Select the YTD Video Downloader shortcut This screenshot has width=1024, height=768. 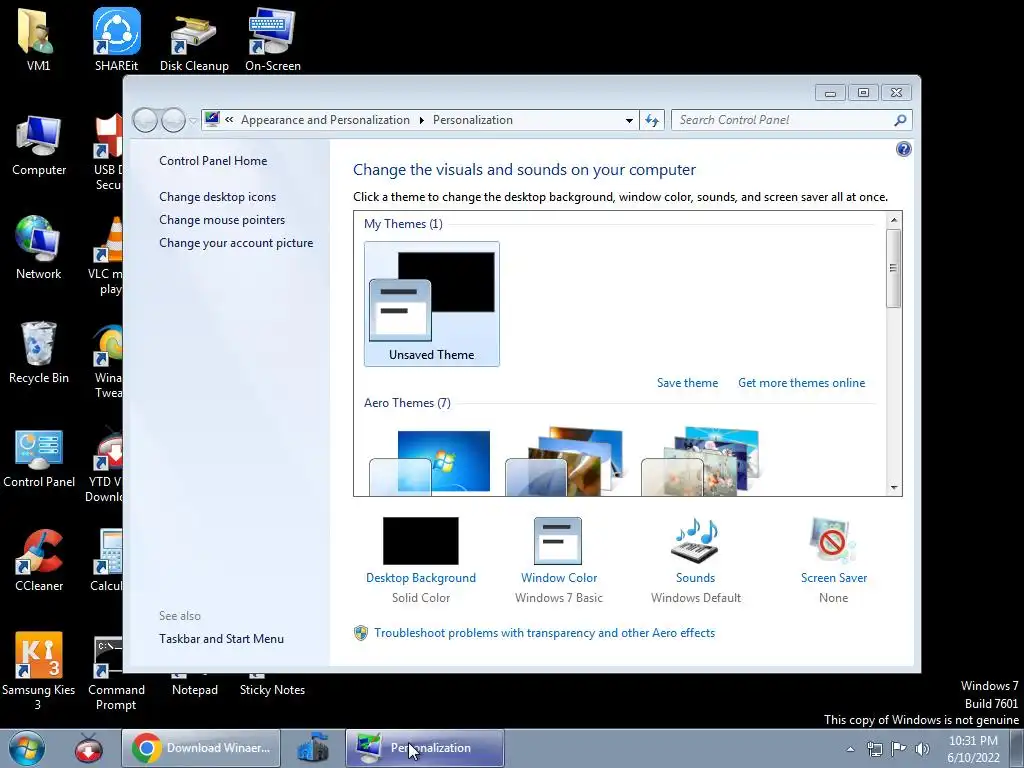pyautogui.click(x=104, y=464)
